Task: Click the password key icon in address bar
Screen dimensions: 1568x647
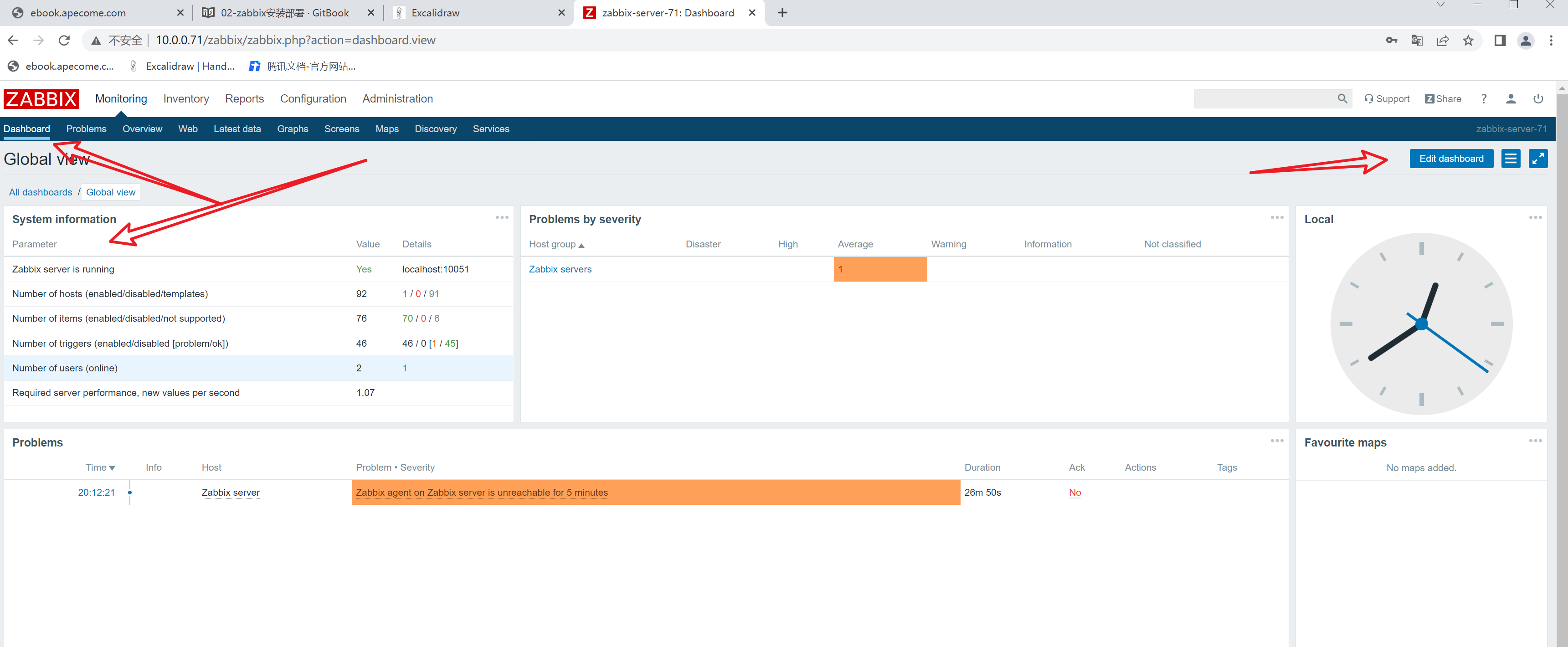Action: pos(1392,40)
